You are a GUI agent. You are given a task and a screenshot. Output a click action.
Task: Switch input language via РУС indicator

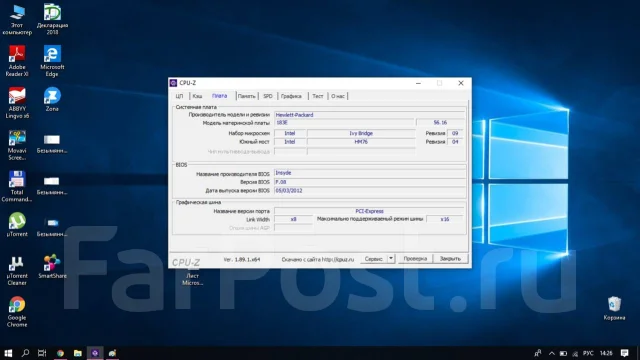pyautogui.click(x=588, y=353)
